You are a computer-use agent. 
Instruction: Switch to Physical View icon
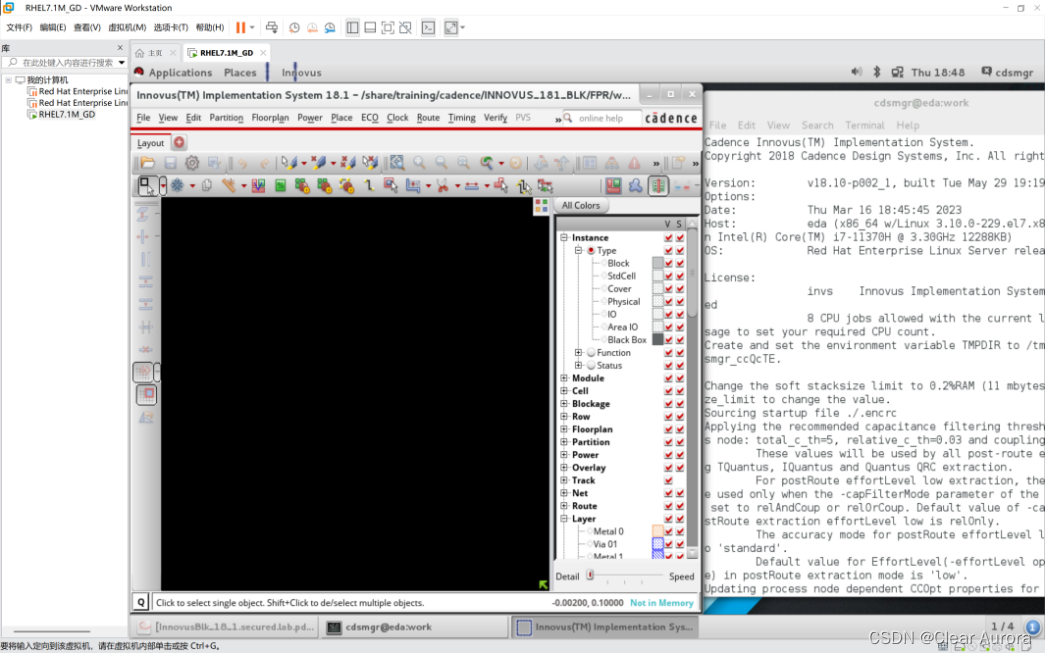click(658, 186)
